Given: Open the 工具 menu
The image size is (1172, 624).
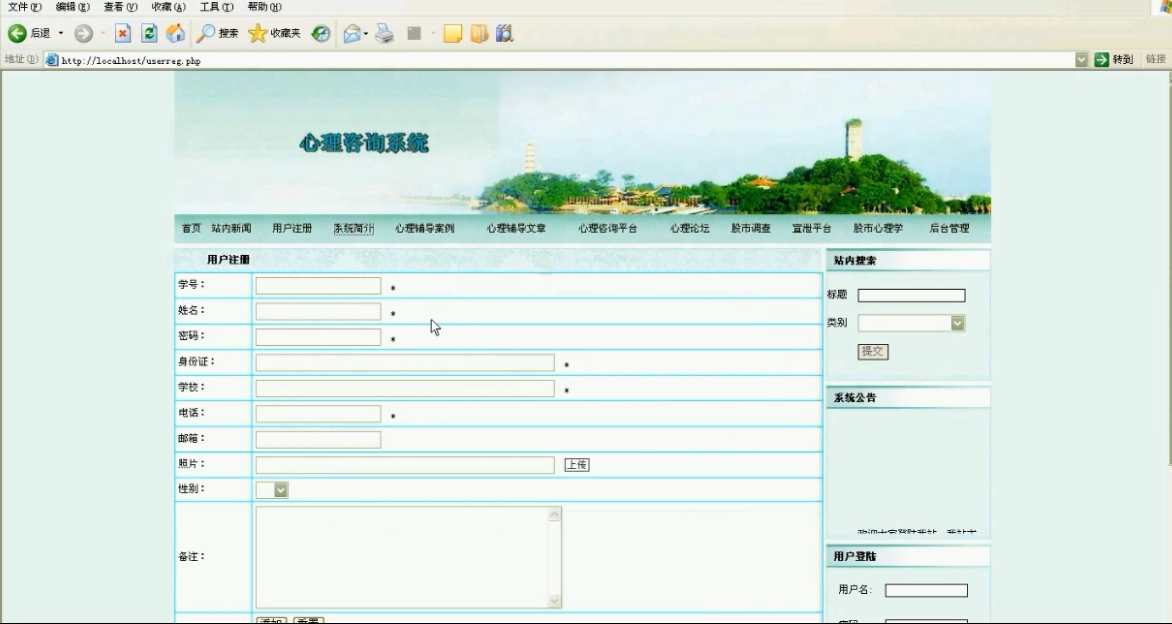Looking at the screenshot, I should pyautogui.click(x=216, y=7).
